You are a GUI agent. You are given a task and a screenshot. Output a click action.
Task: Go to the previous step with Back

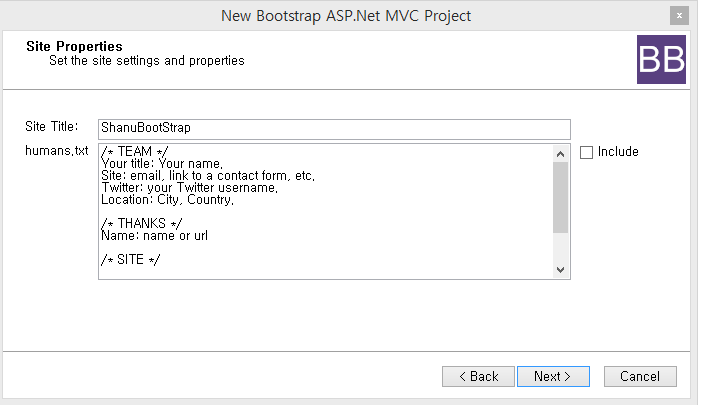point(478,377)
